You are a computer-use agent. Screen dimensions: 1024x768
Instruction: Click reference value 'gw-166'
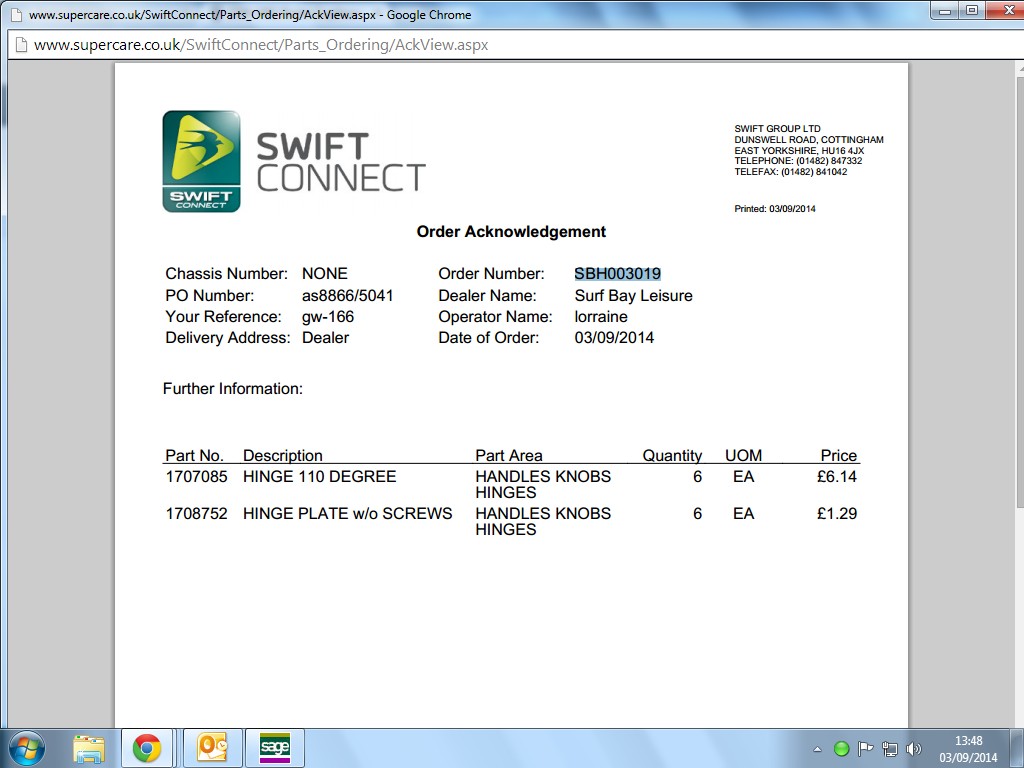(328, 317)
